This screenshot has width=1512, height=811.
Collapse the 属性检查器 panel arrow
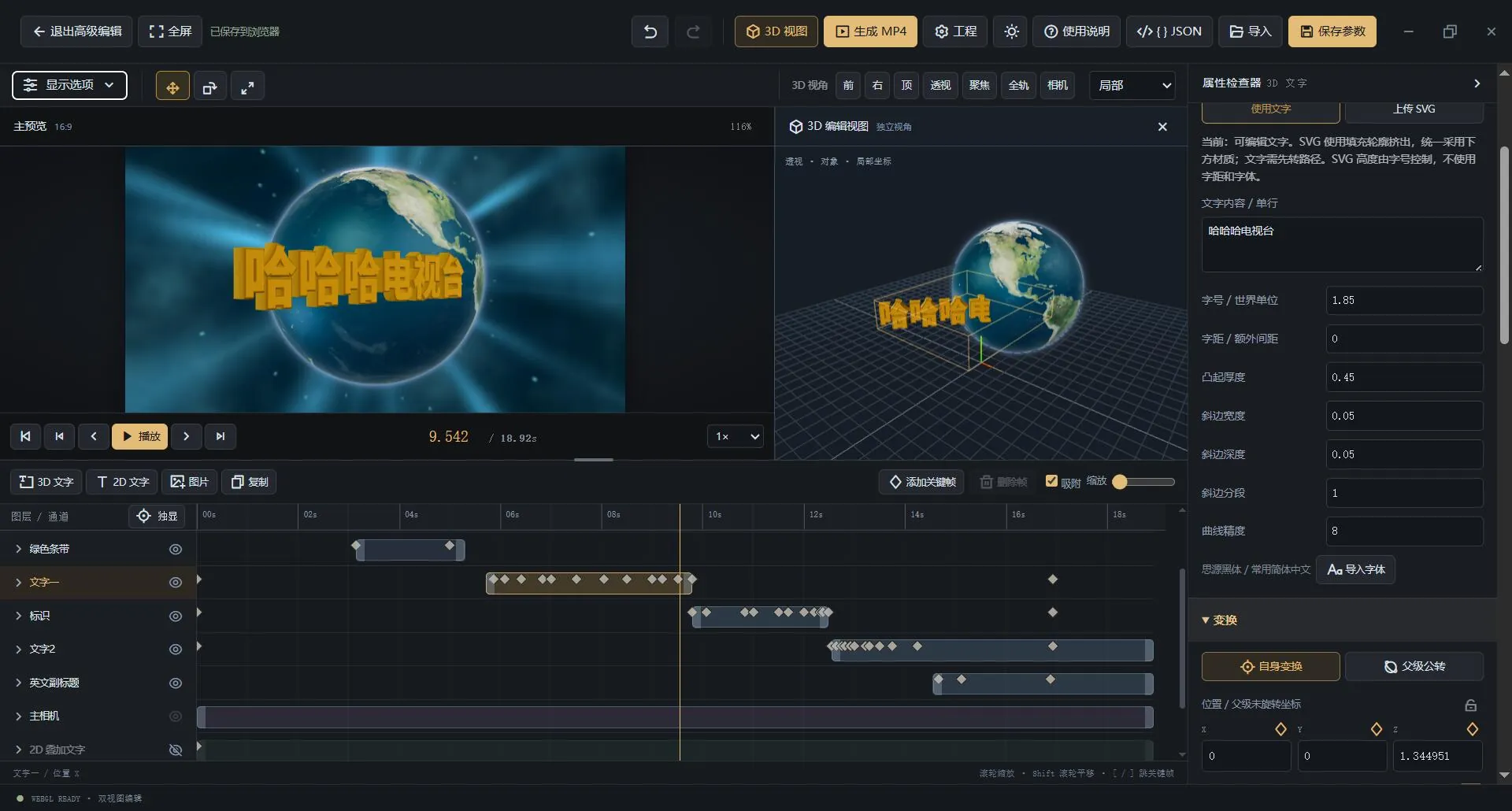pos(1477,83)
